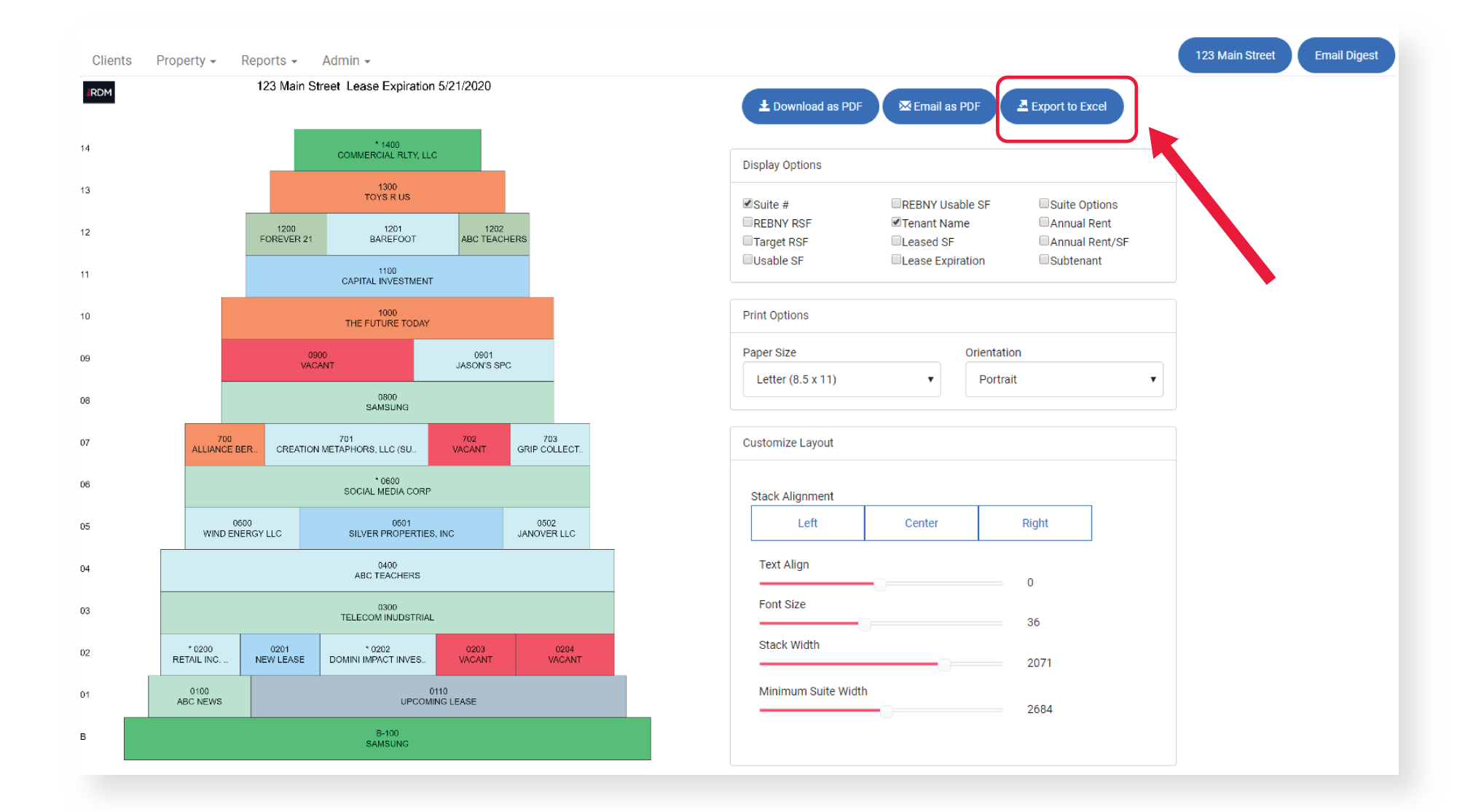Expand the Admin menu
This screenshot has height=812, width=1457.
pos(346,60)
